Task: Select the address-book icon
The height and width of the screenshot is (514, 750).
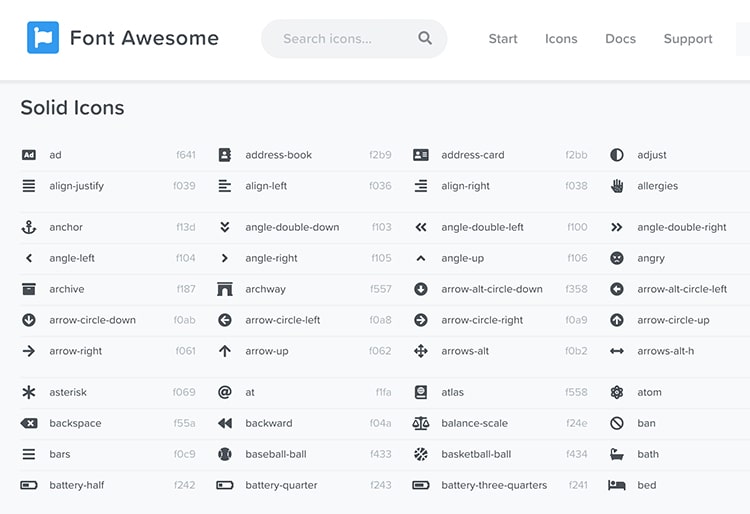Action: click(x=225, y=155)
